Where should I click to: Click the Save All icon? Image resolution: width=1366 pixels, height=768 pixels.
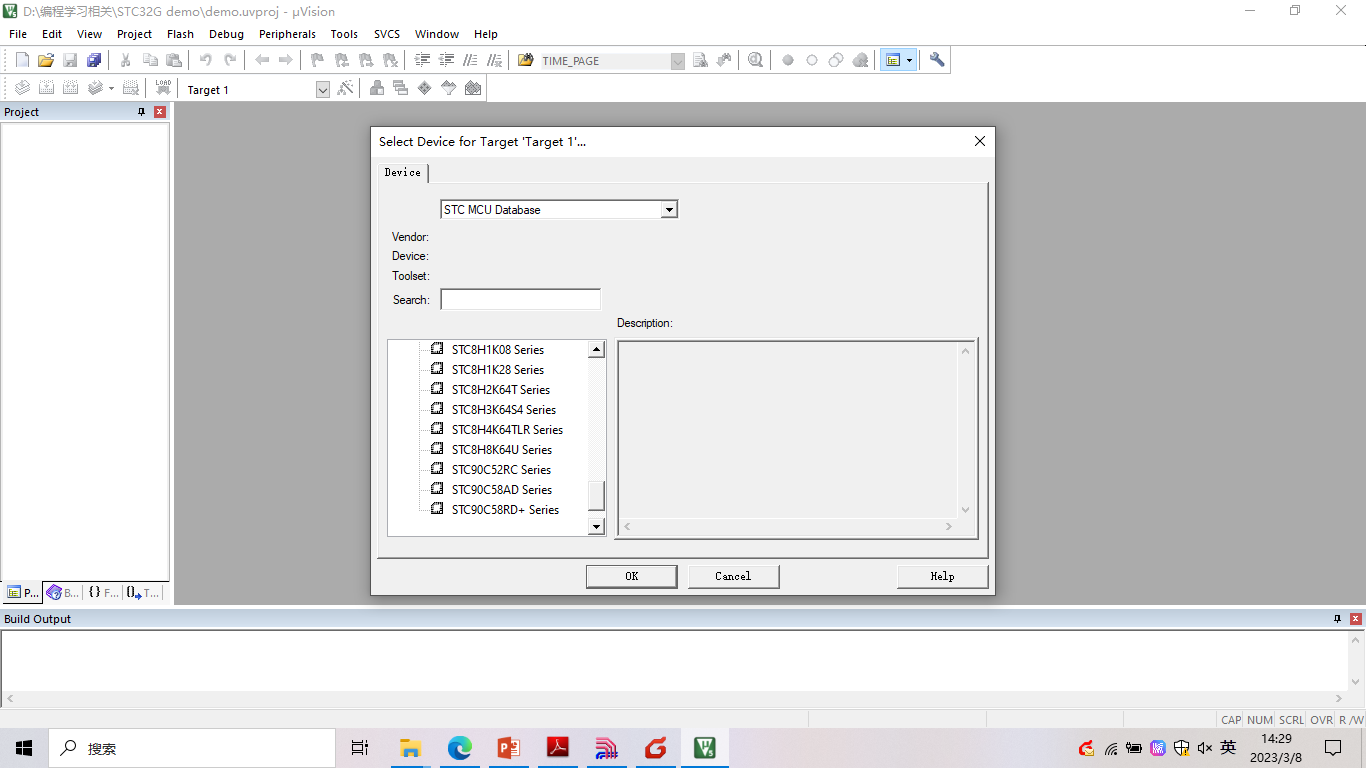click(x=94, y=60)
